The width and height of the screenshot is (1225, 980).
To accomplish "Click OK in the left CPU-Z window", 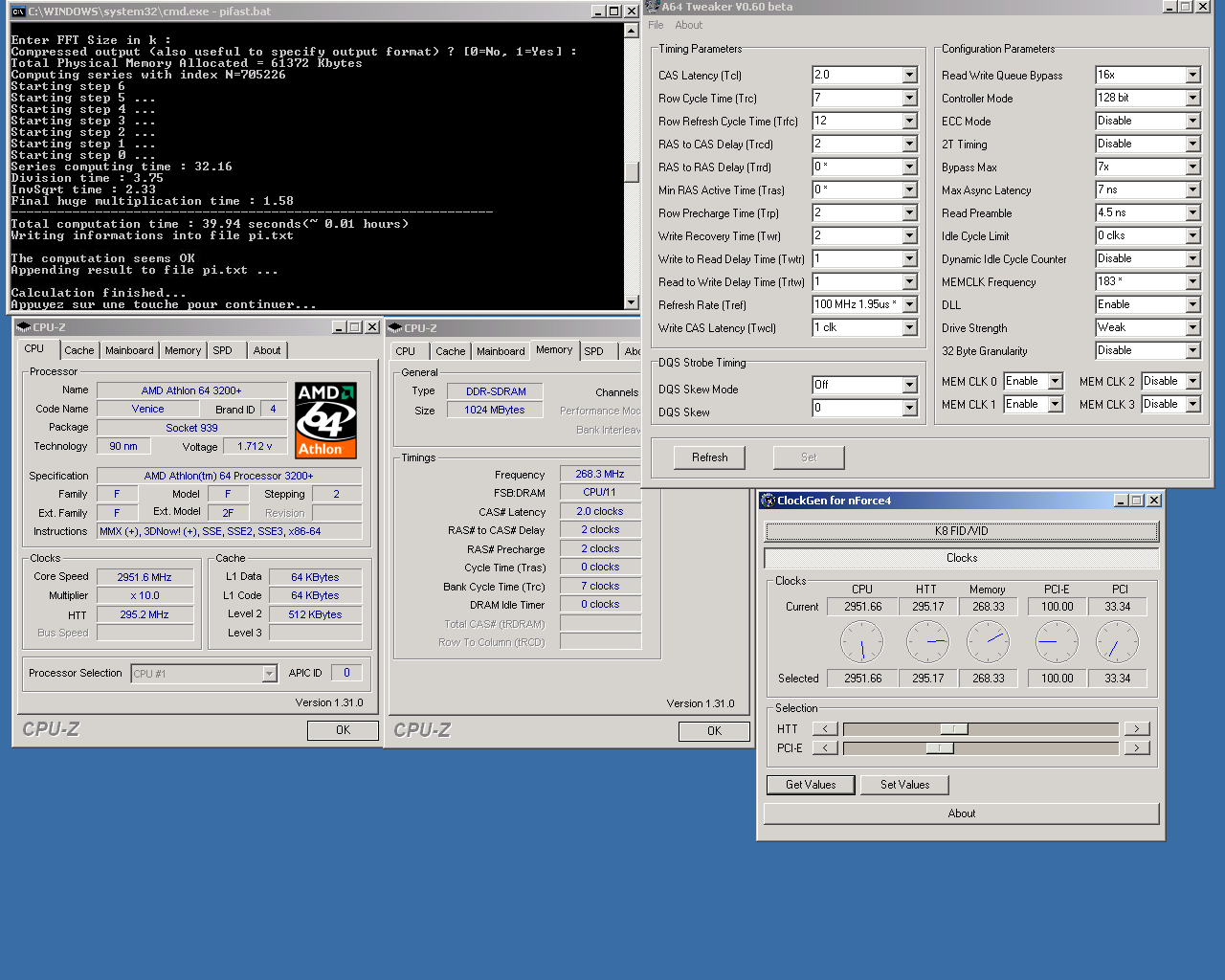I will point(343,730).
